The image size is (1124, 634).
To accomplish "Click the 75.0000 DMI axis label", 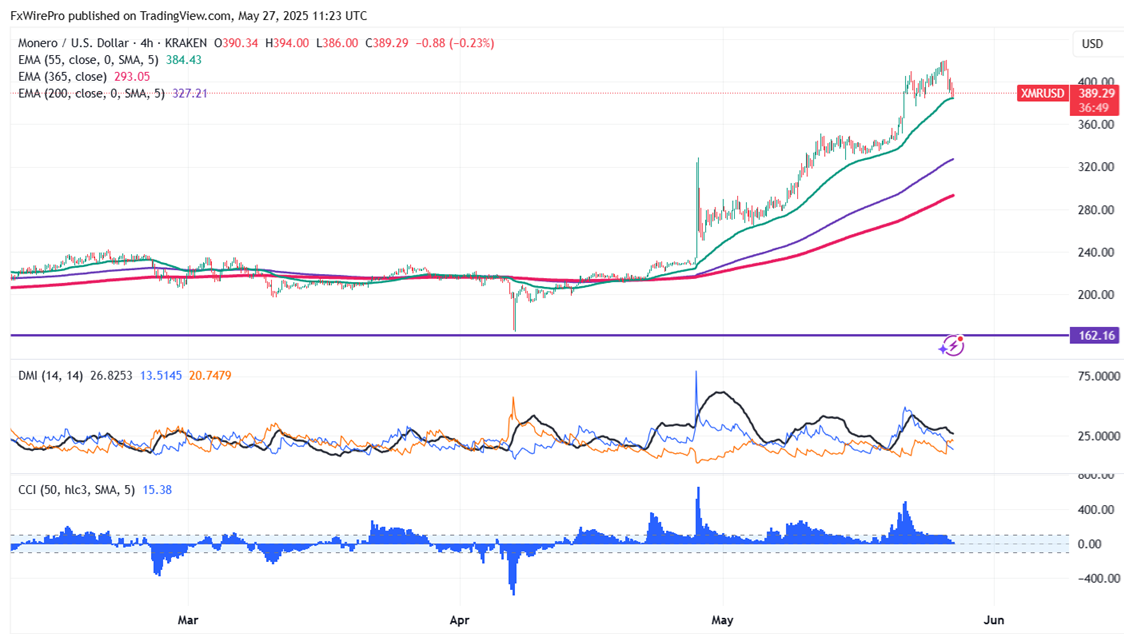I will (1099, 376).
